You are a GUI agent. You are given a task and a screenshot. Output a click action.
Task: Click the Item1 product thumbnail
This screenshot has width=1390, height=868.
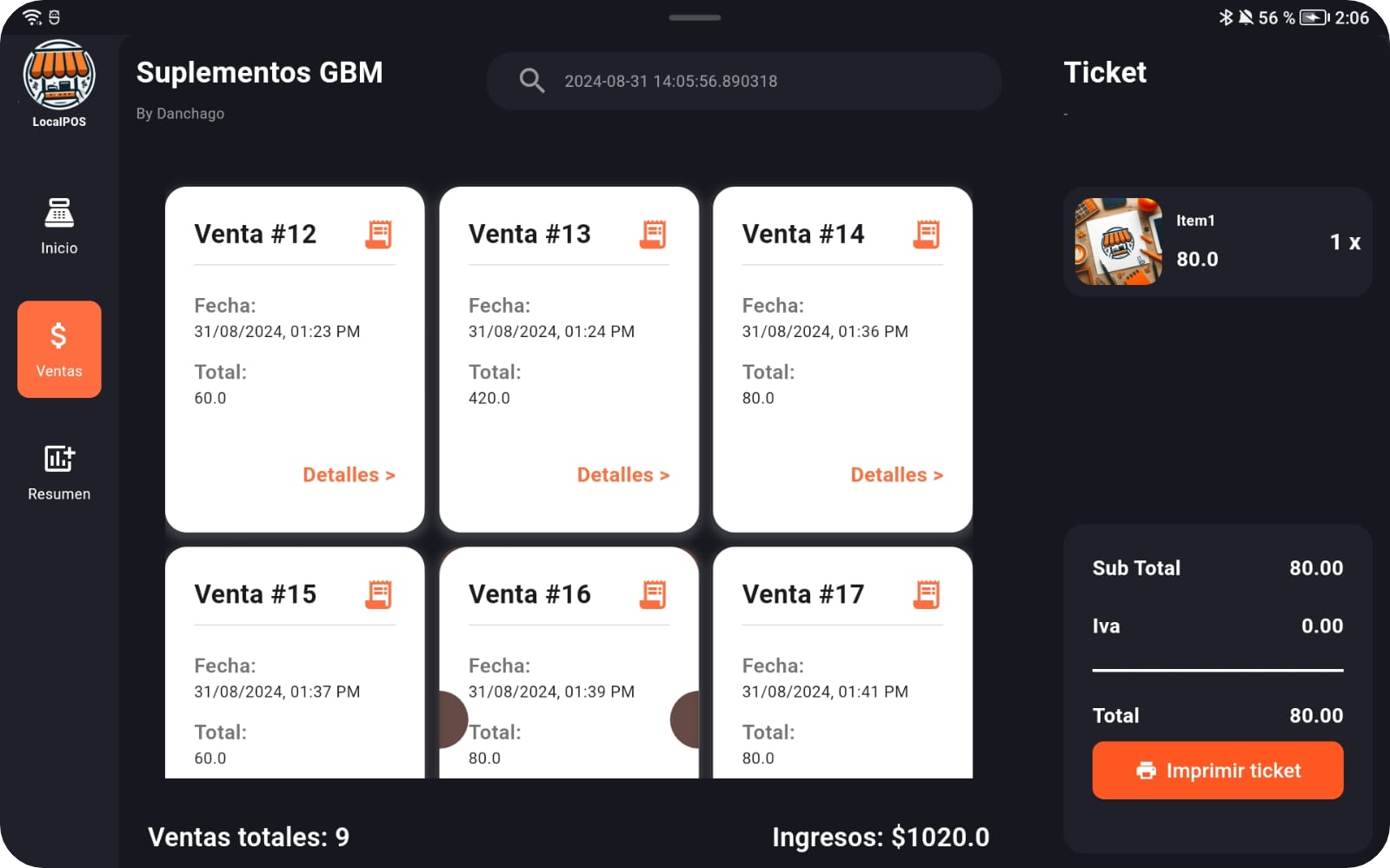1119,242
